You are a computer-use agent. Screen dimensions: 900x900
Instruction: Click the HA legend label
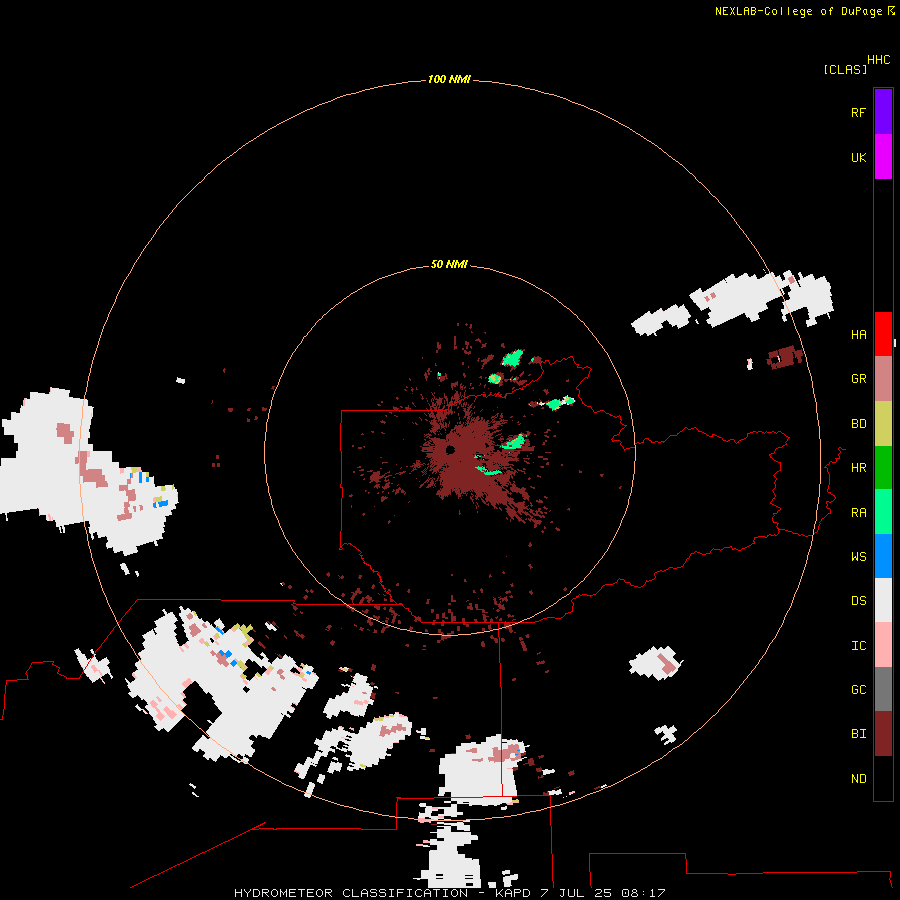pos(858,335)
